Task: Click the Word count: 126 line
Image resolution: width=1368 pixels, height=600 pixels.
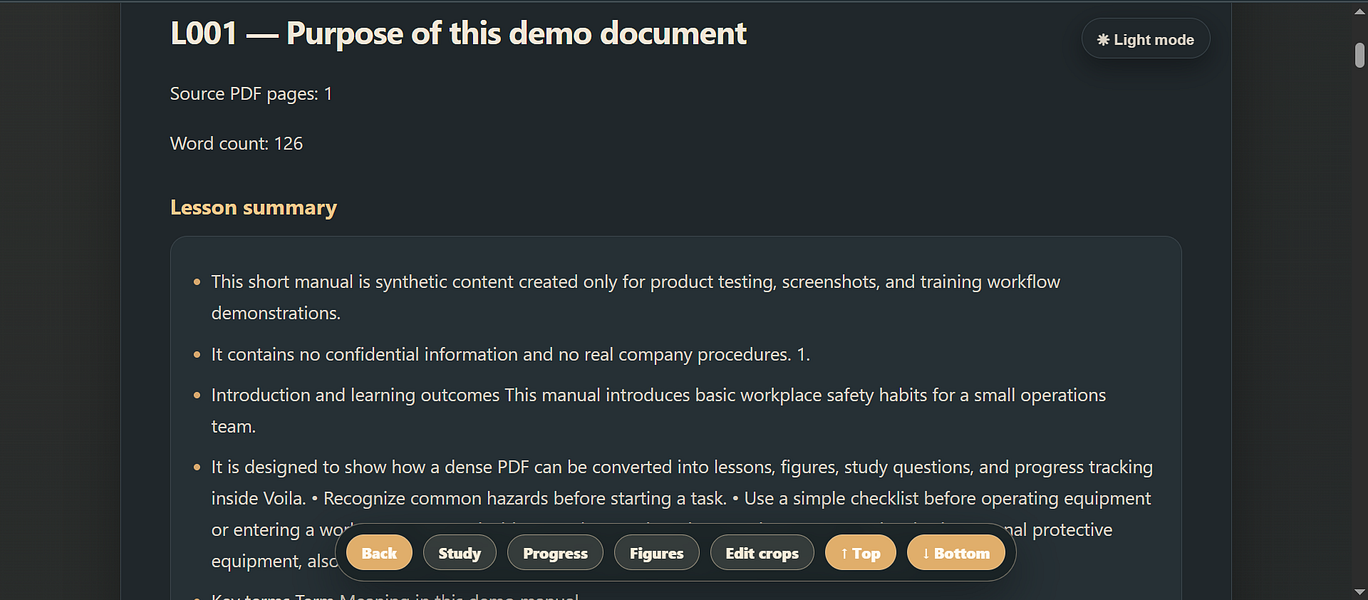Action: tap(236, 144)
